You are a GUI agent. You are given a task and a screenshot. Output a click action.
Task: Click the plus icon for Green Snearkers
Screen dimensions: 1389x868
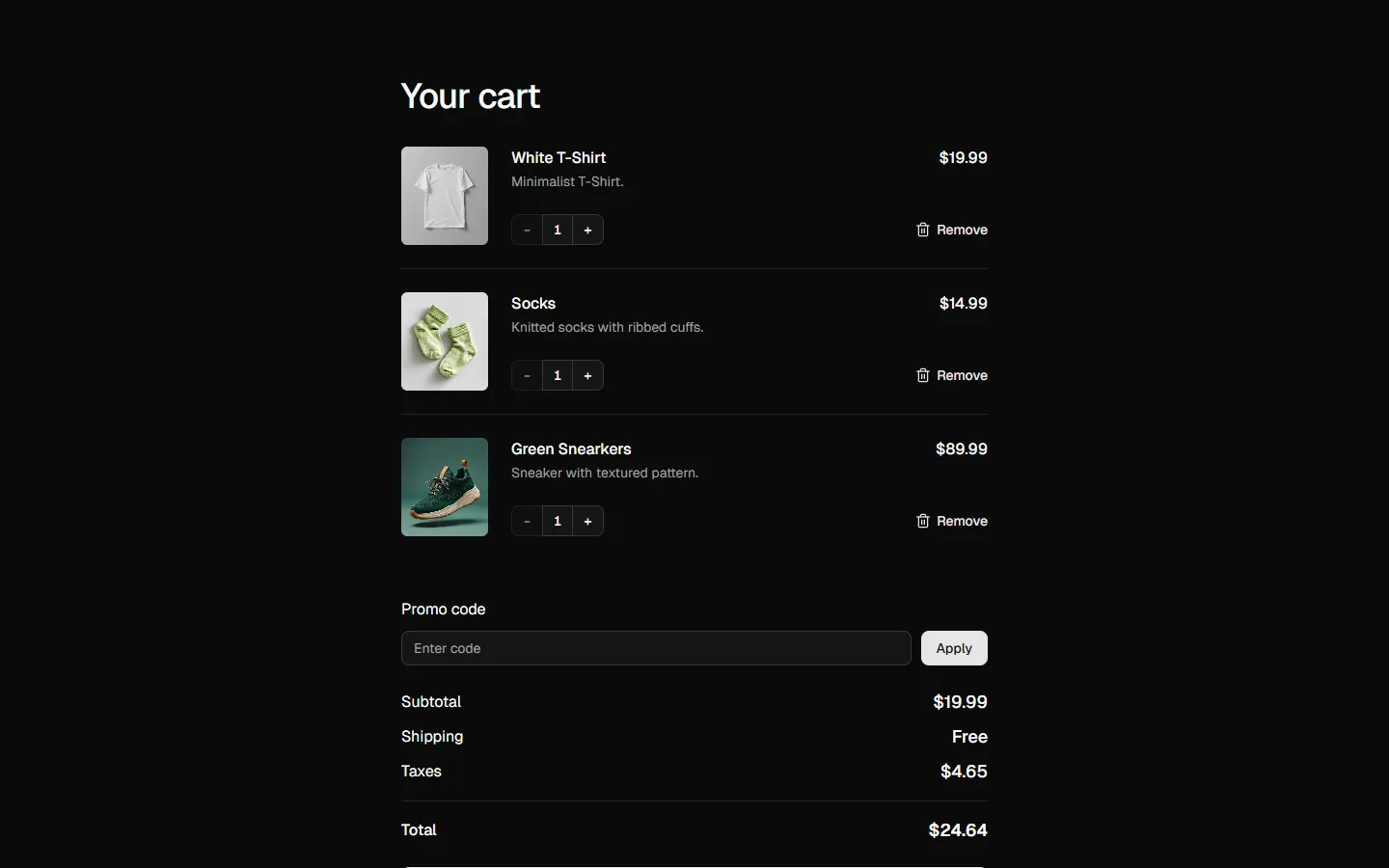click(587, 521)
